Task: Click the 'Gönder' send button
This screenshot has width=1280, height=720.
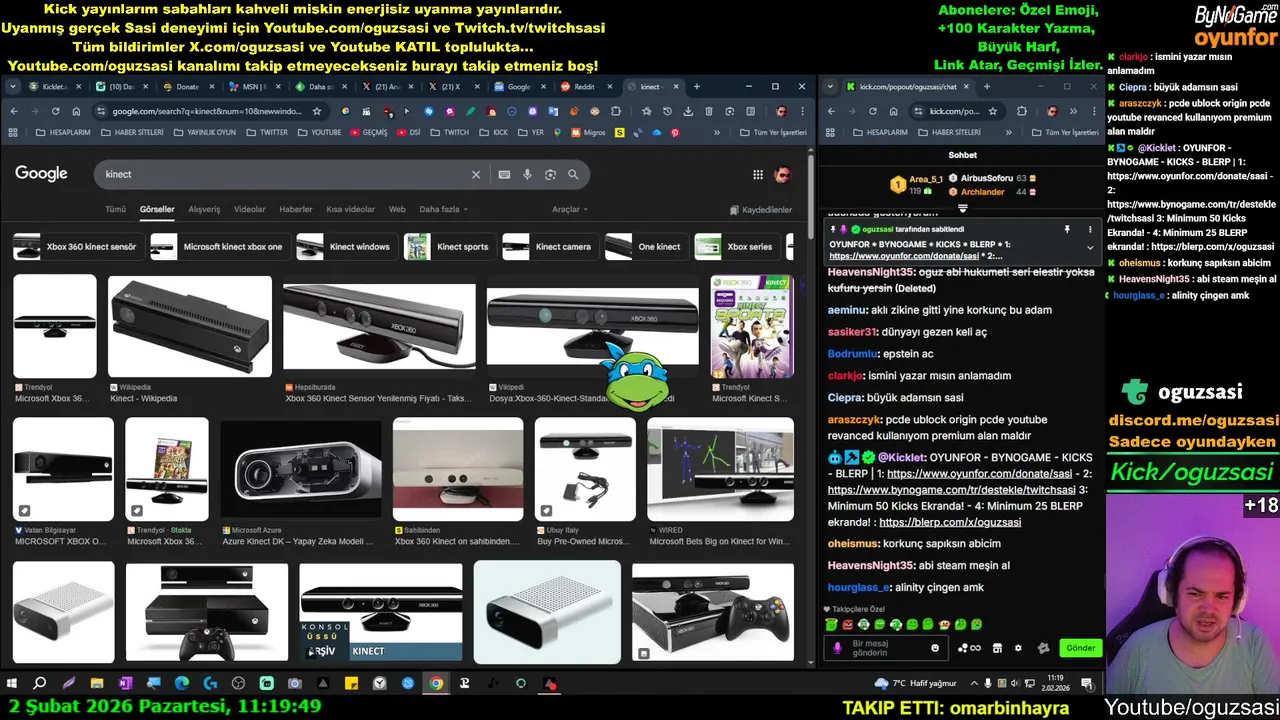Action: coord(1080,648)
